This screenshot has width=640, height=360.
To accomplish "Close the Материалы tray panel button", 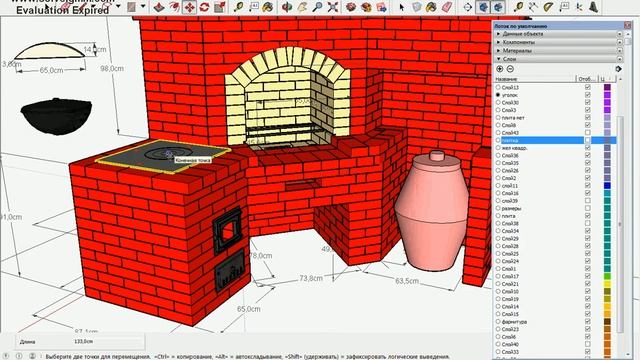I will (x=620, y=51).
